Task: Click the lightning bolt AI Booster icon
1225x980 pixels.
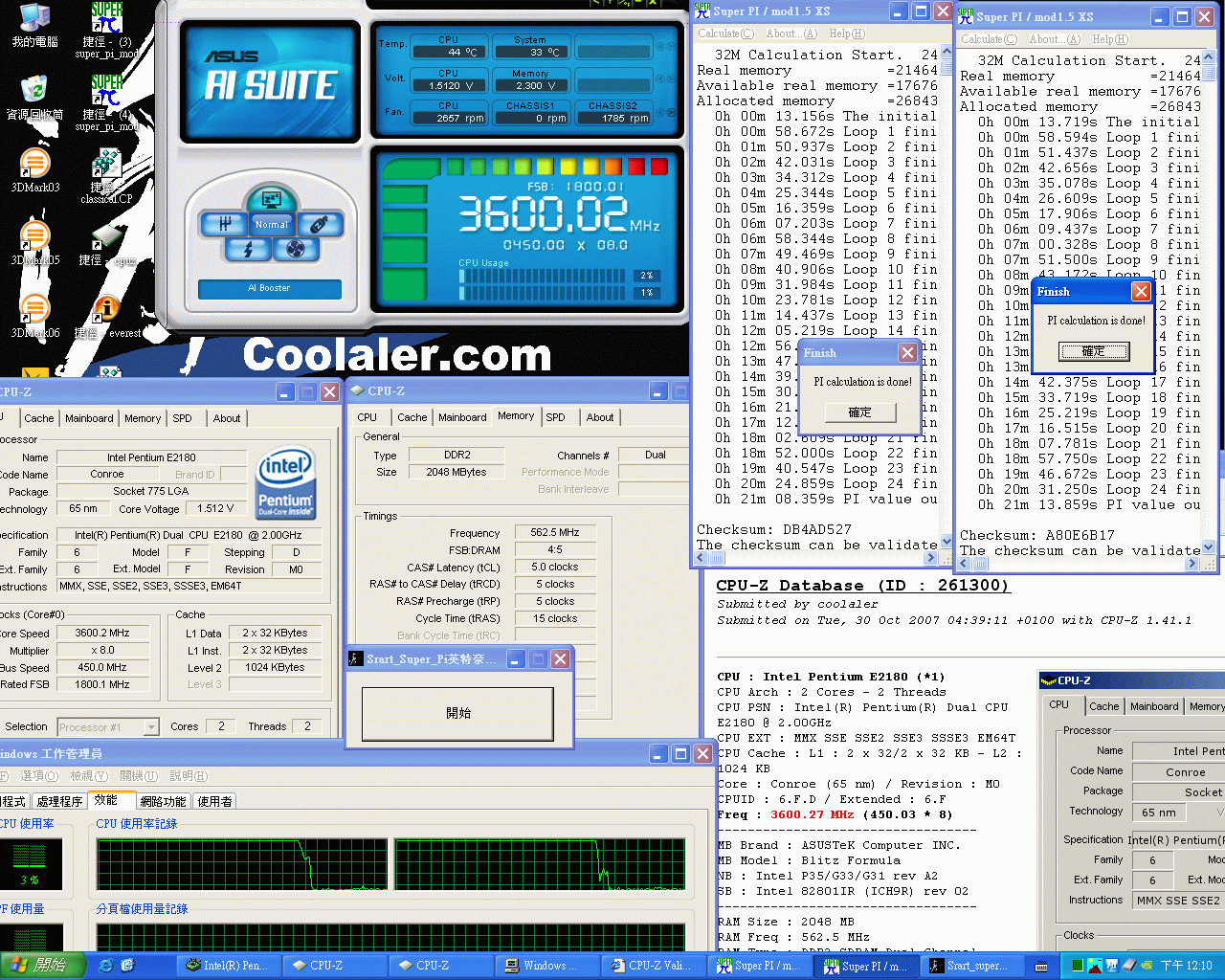Action: [248, 249]
